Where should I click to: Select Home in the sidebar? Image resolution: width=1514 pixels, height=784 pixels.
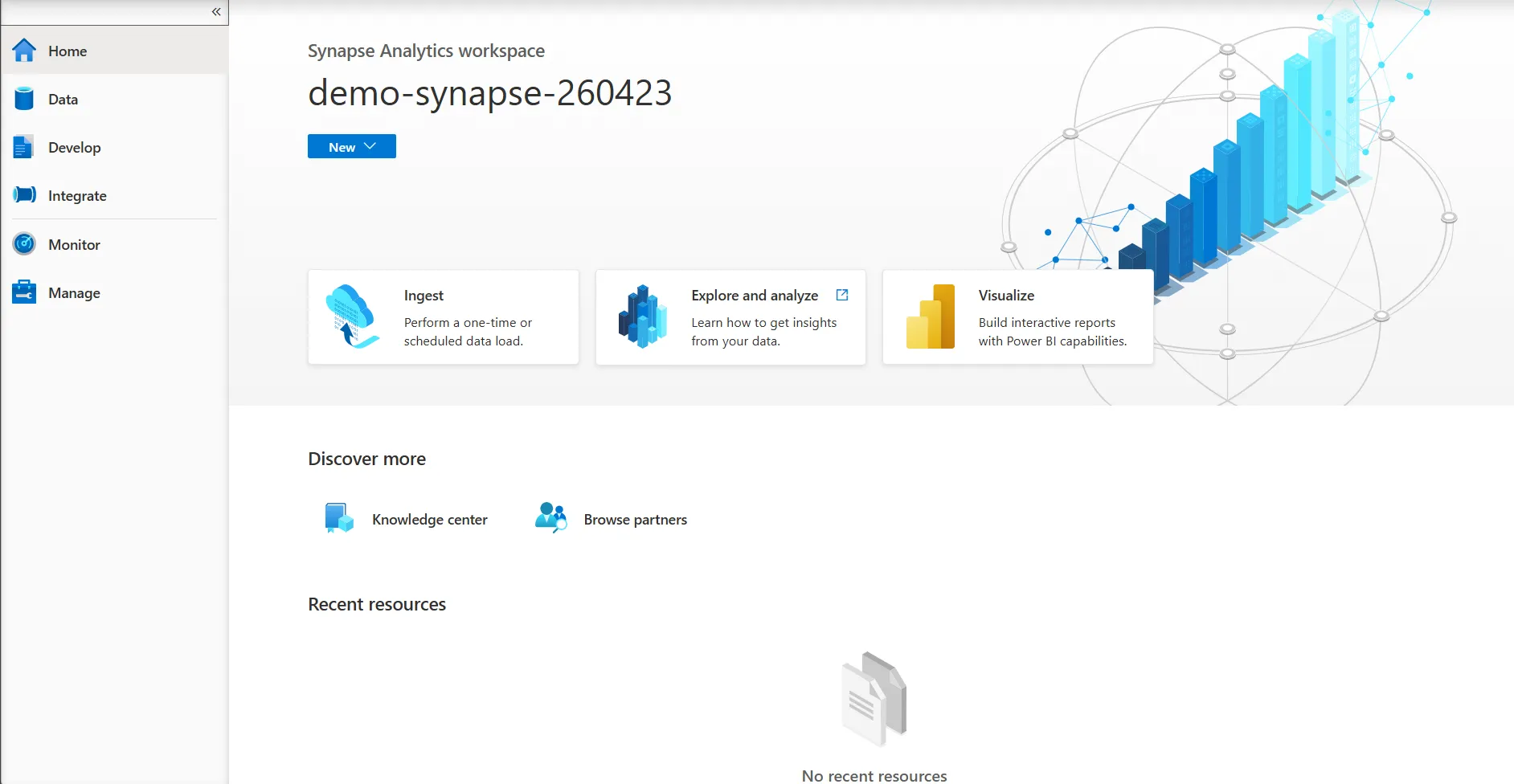tap(114, 51)
